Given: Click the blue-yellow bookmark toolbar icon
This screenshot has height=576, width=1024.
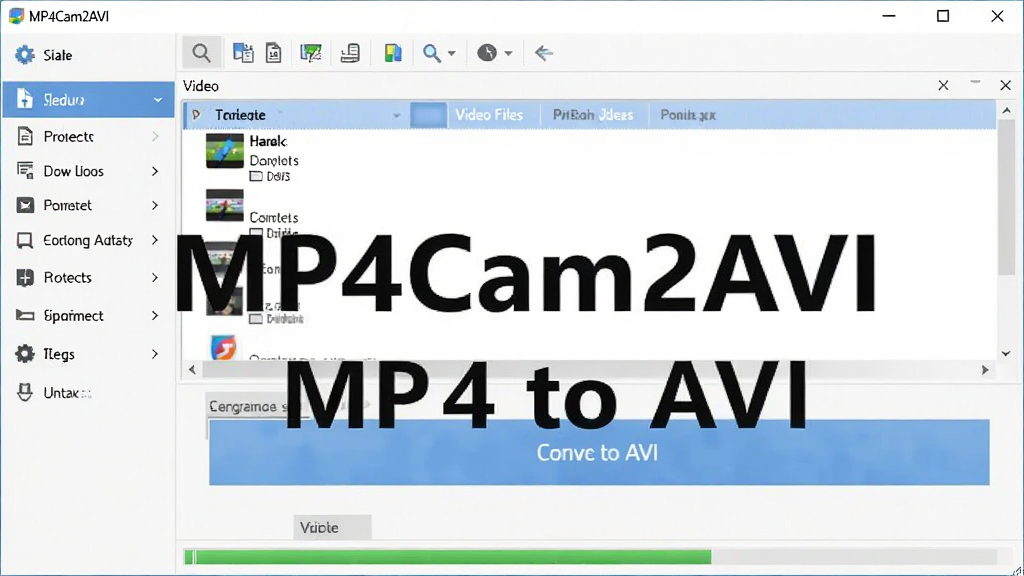Looking at the screenshot, I should [x=392, y=53].
